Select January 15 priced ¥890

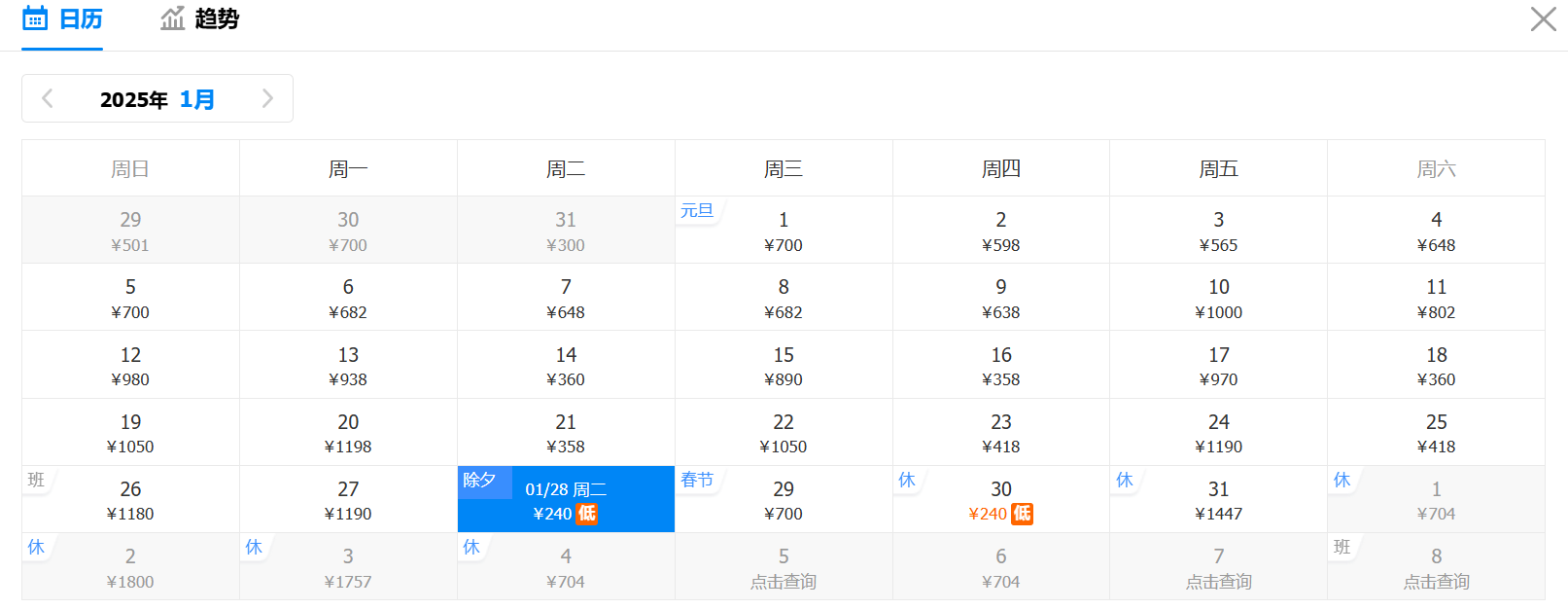pos(784,365)
